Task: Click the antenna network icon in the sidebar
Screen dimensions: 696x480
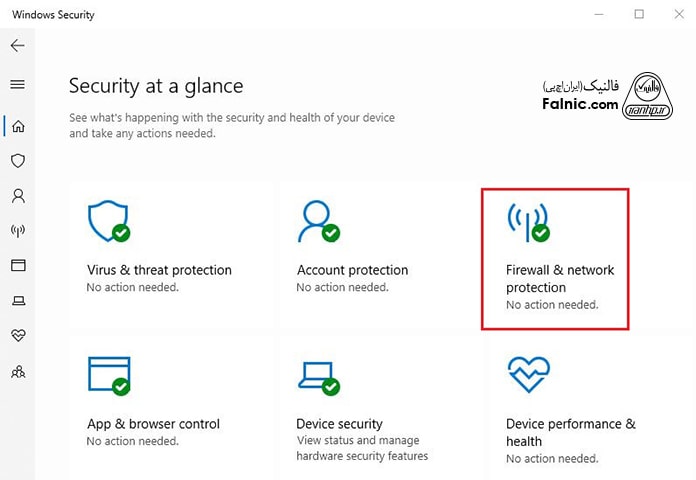Action: click(17, 230)
